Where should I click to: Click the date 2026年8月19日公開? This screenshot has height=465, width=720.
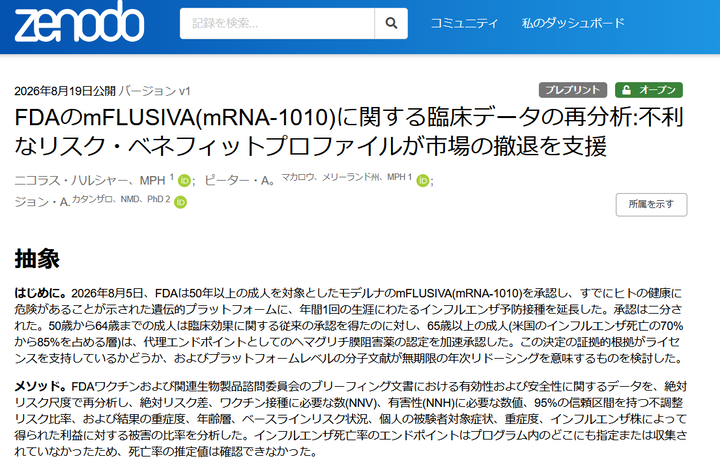(65, 91)
